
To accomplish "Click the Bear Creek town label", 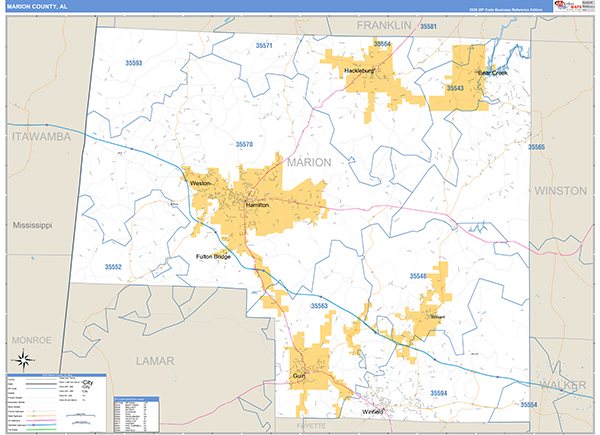I will [x=492, y=72].
